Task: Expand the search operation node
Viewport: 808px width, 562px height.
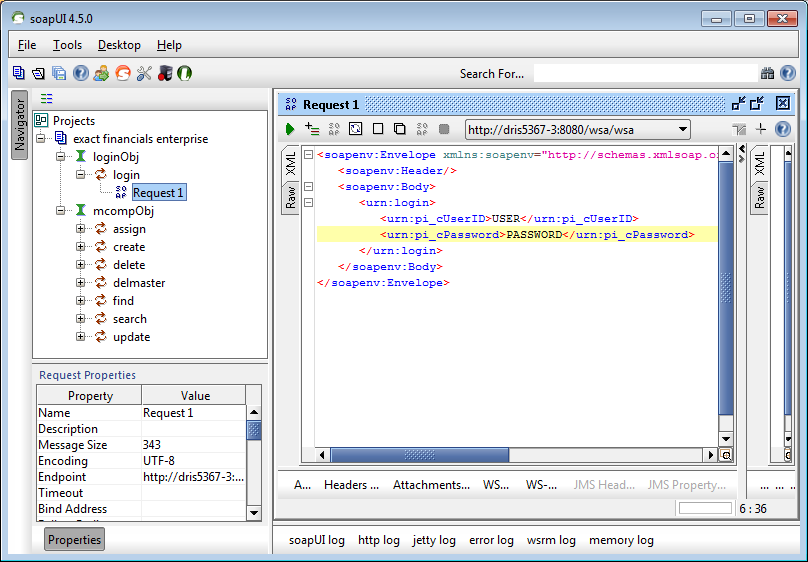Action: pos(80,318)
